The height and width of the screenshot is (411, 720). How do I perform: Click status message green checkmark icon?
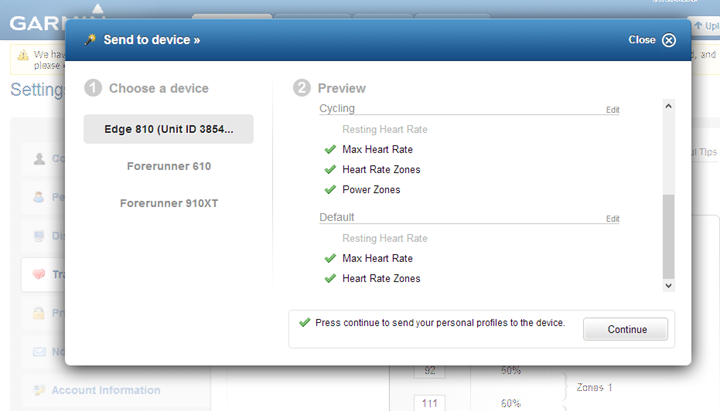304,322
